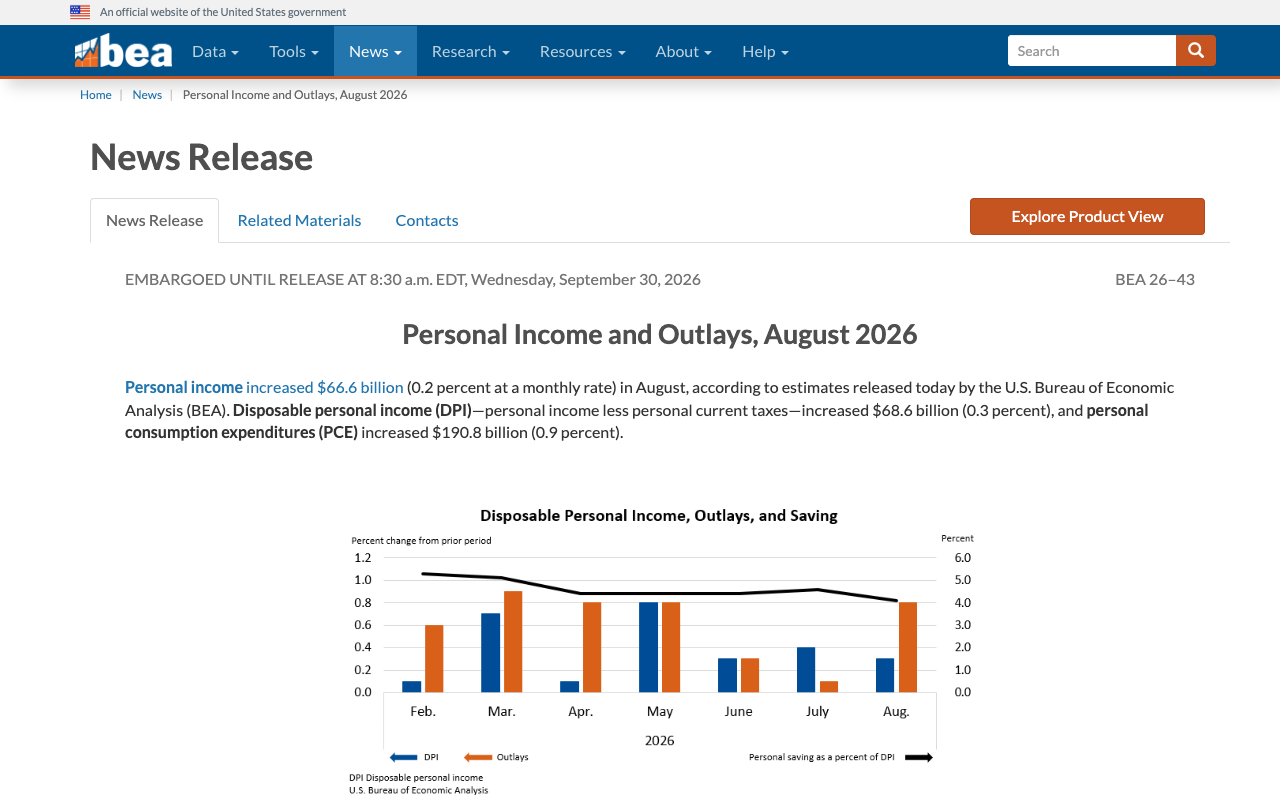Image resolution: width=1280 pixels, height=800 pixels.
Task: Click the '2026' year label under chart
Action: 660,741
